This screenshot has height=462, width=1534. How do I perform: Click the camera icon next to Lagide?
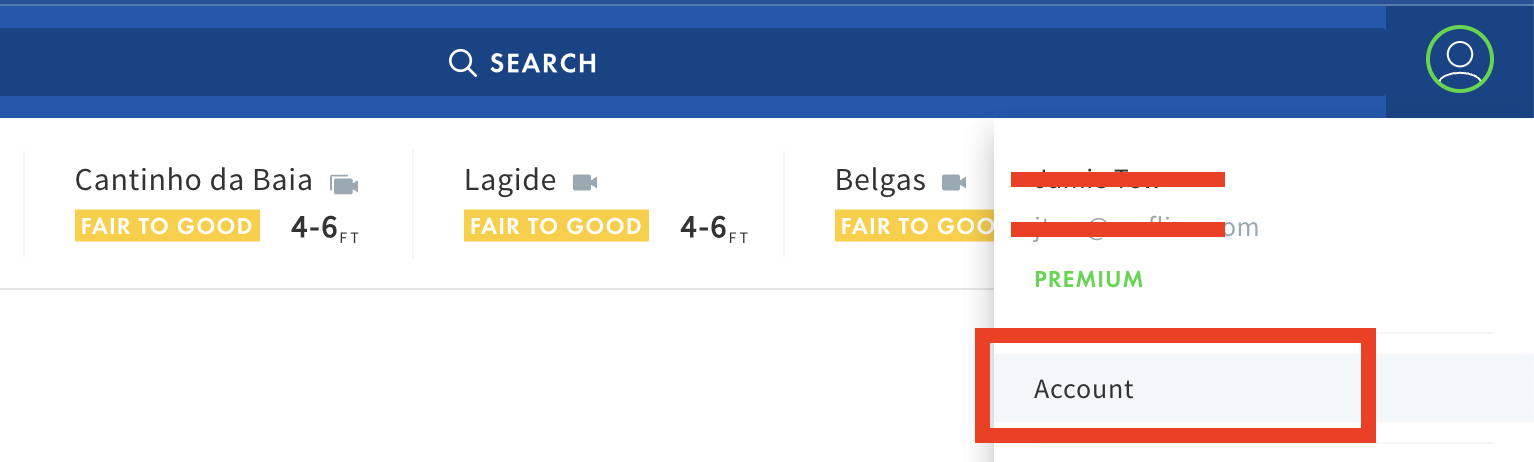coord(585,182)
